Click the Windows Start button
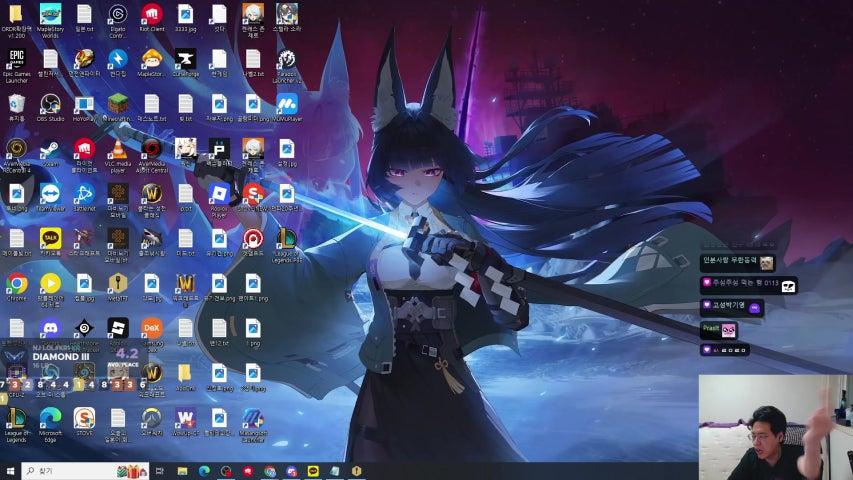Screen dimensions: 853x480 (x=10, y=471)
